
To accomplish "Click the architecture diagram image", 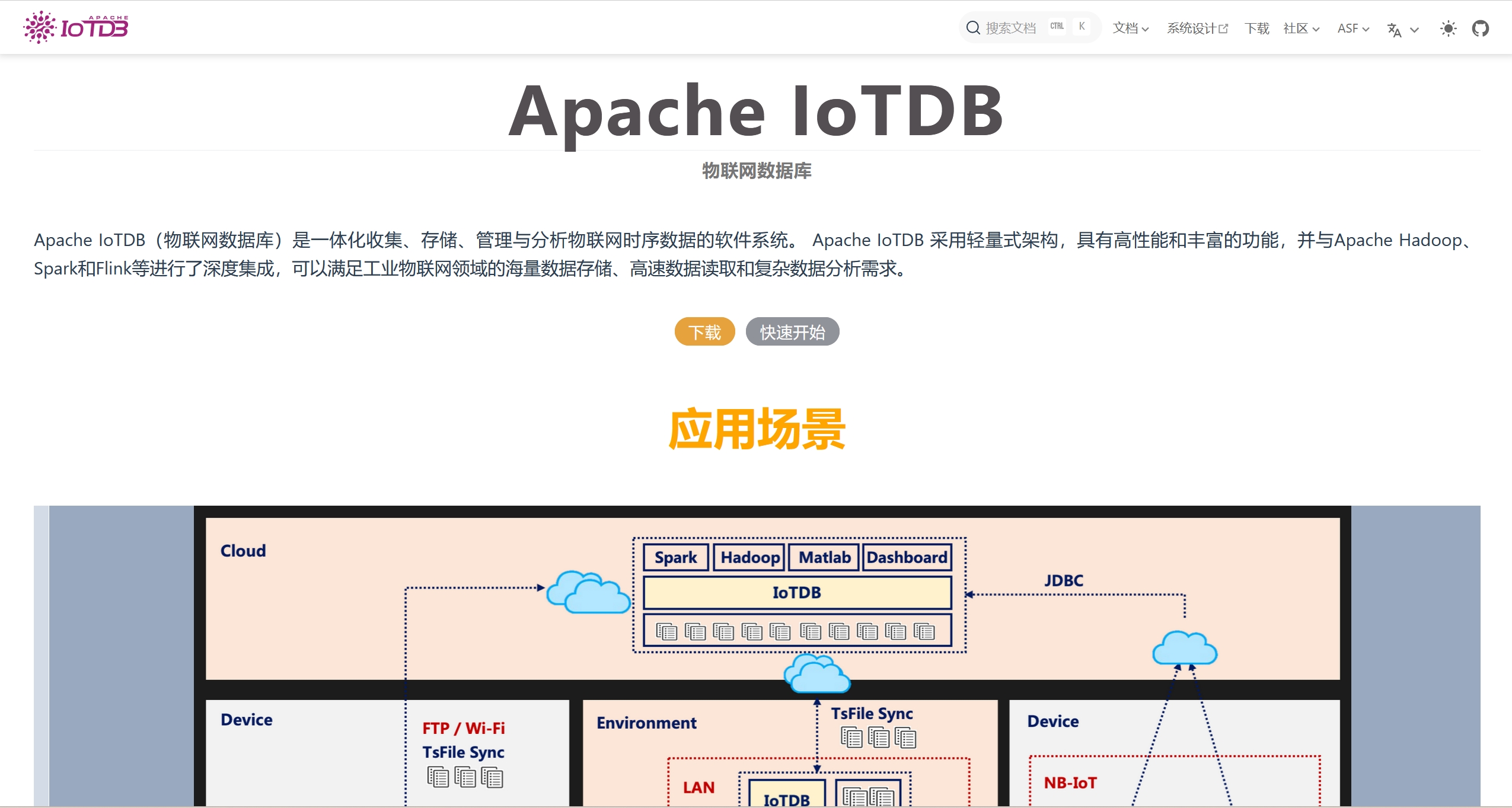I will [x=757, y=656].
